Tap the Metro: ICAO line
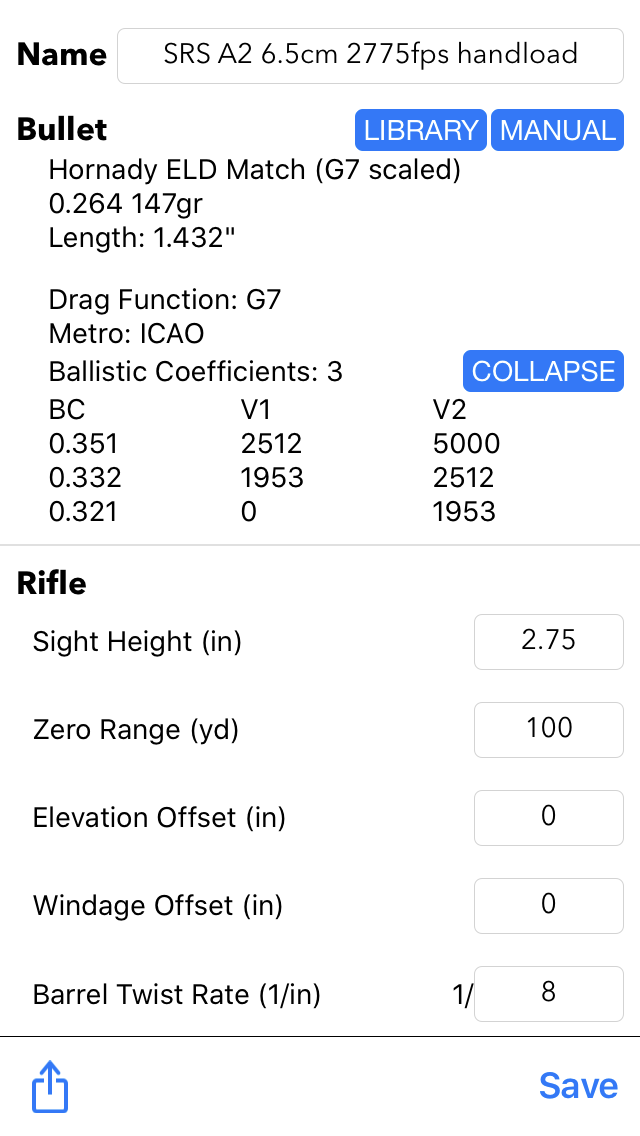Screen dimensions: 640x1136 (126, 334)
